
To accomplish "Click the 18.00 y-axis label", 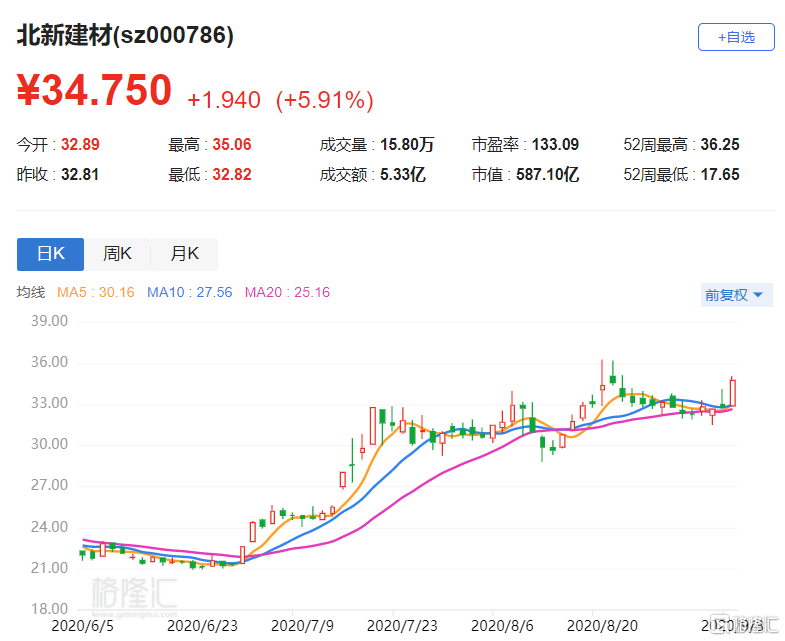I will click(49, 609).
